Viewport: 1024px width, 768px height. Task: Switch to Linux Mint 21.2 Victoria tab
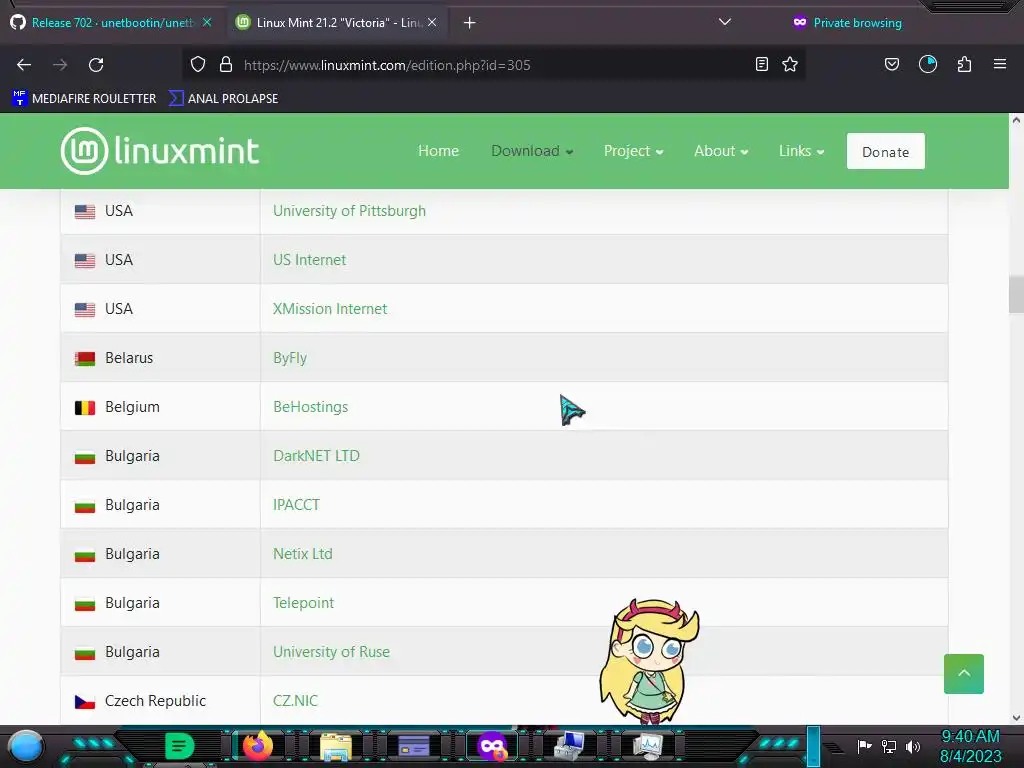pos(339,23)
